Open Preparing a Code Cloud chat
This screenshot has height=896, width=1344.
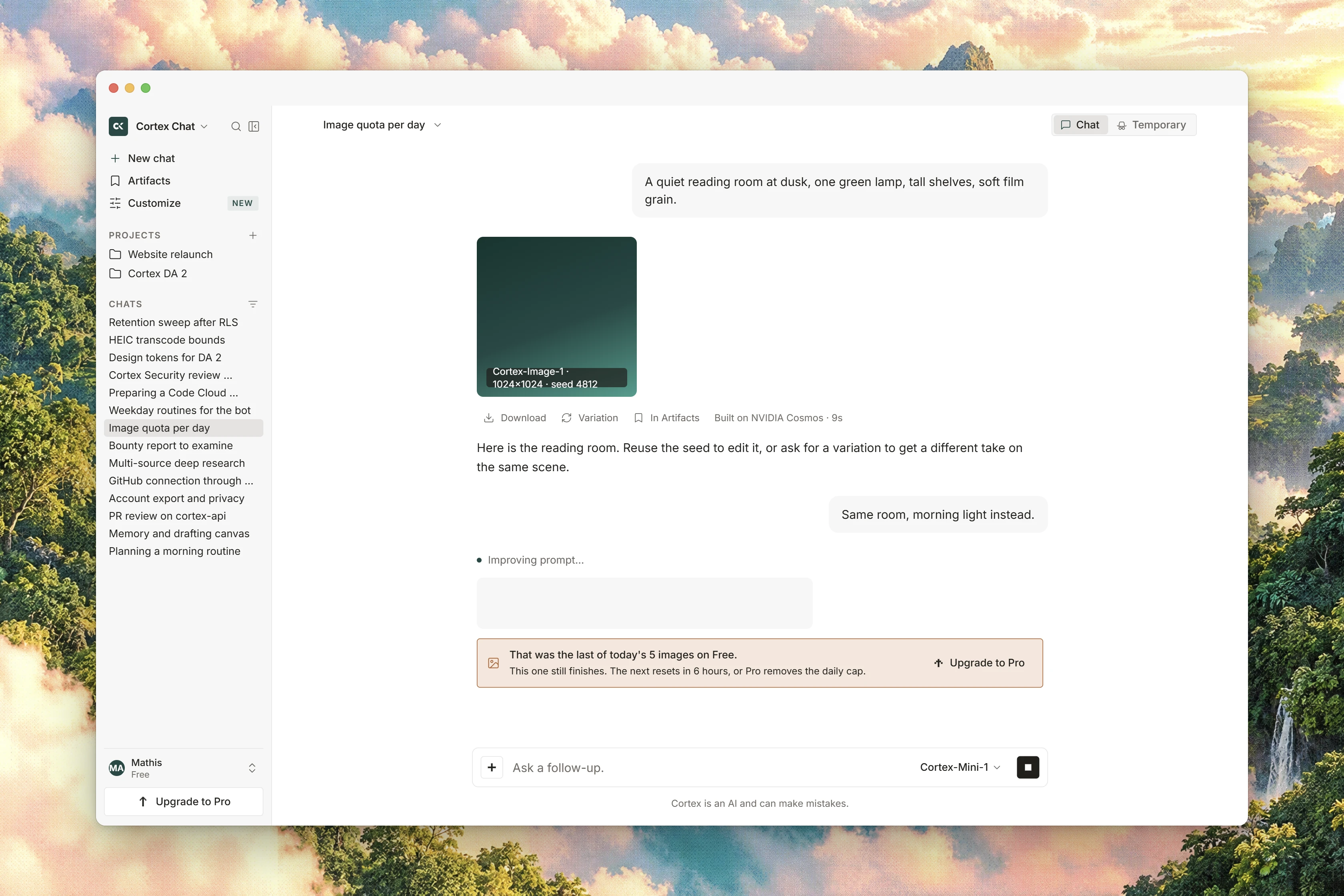pyautogui.click(x=184, y=393)
